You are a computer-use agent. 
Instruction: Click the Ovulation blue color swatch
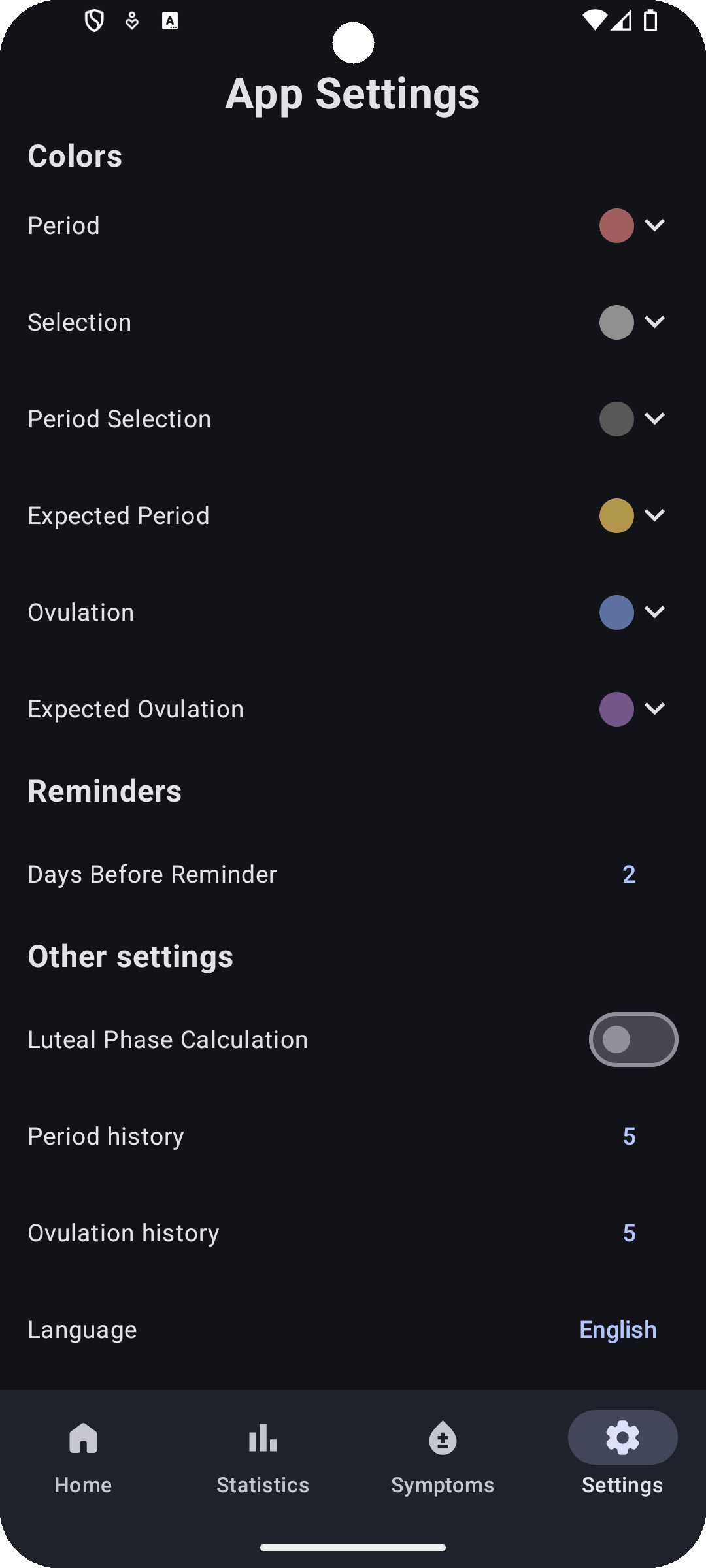[616, 612]
